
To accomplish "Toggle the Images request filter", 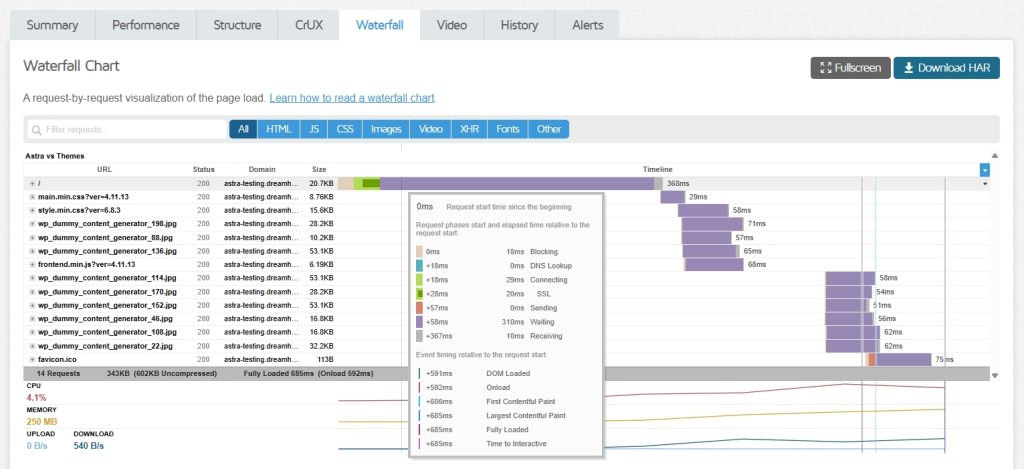I will click(x=386, y=129).
